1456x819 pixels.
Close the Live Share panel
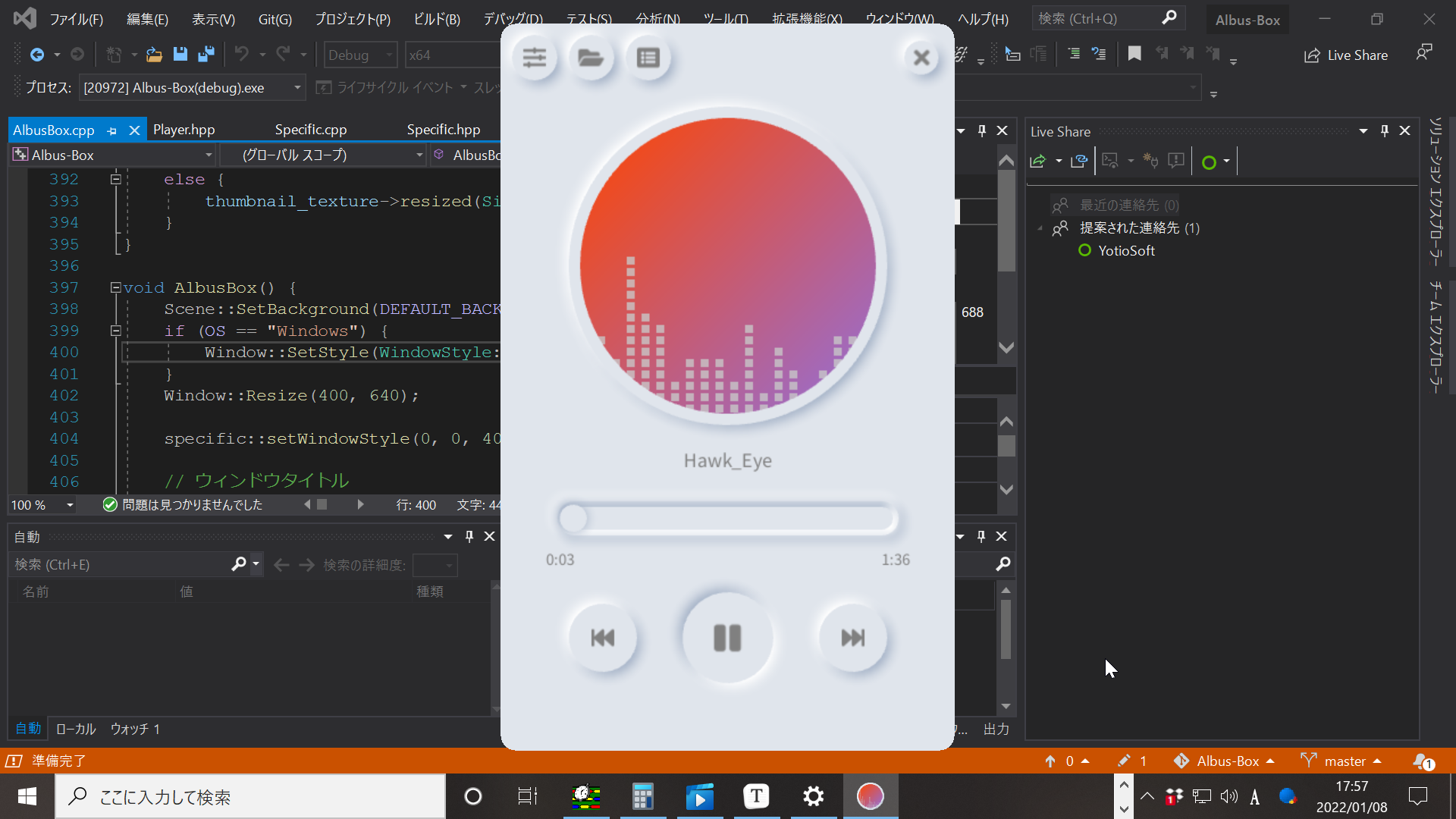[x=1405, y=131]
